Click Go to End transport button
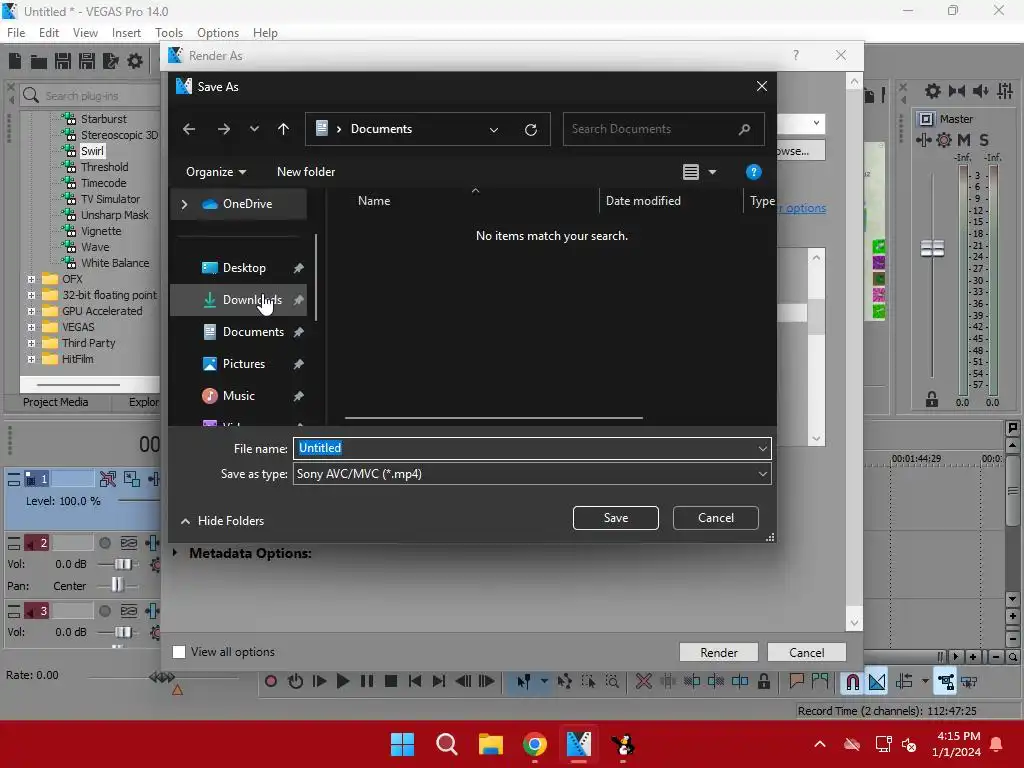The height and width of the screenshot is (768, 1024). pyautogui.click(x=439, y=682)
